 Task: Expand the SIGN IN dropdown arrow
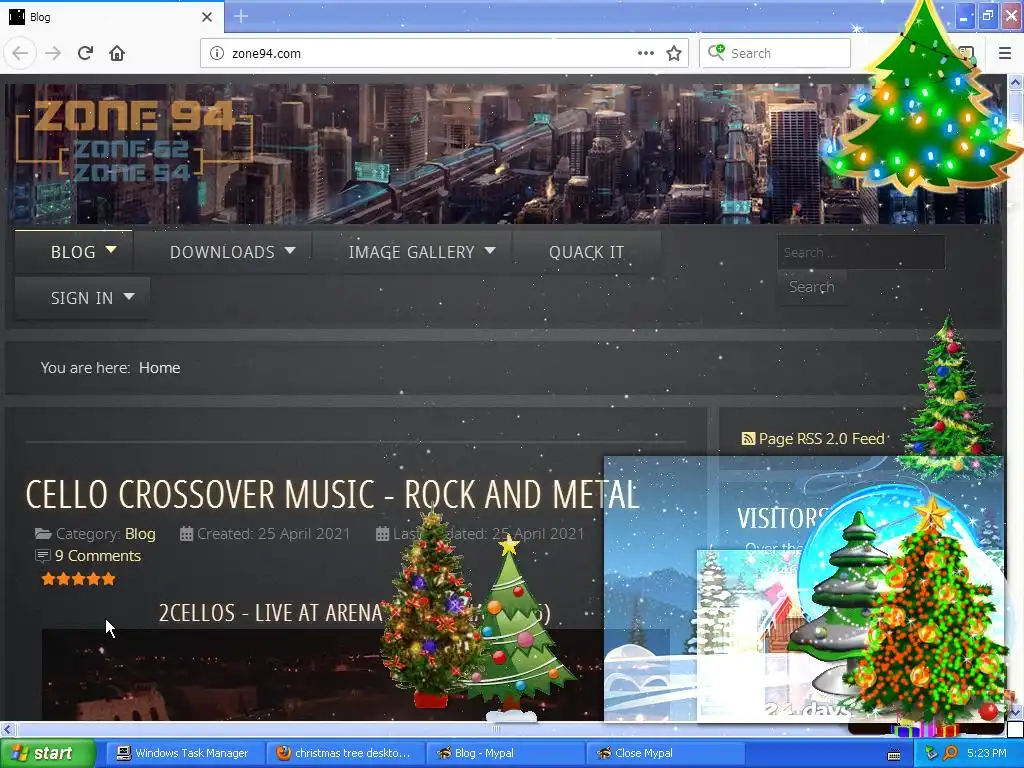[129, 296]
